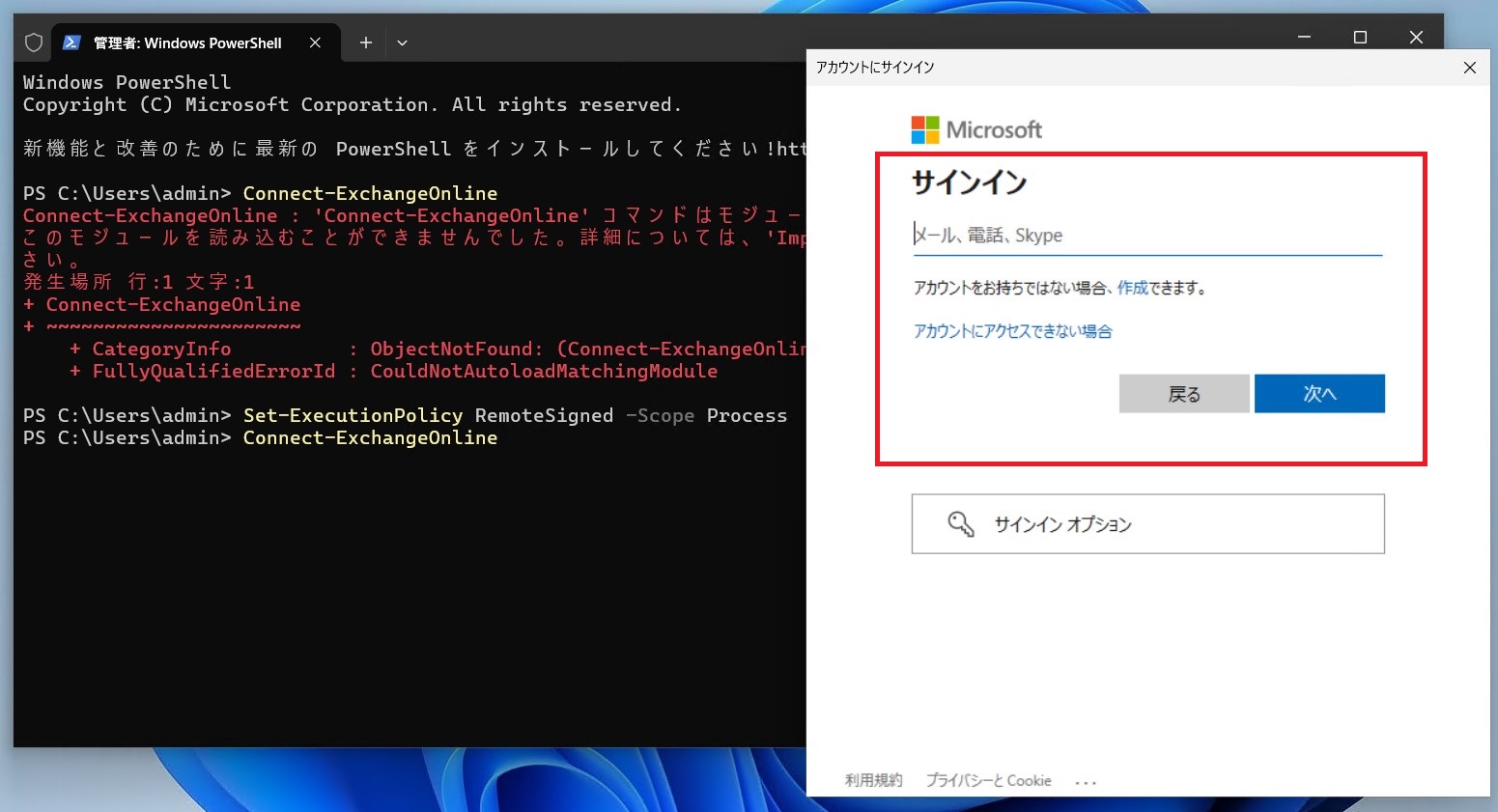Screen dimensions: 1498x812
Task: Maximize the PowerShell window
Action: 1360,37
